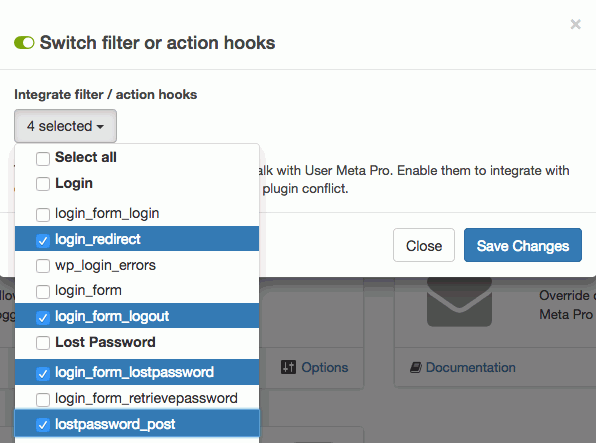The height and width of the screenshot is (443, 596).
Task: Open the '4 selected' dropdown
Action: [x=65, y=126]
